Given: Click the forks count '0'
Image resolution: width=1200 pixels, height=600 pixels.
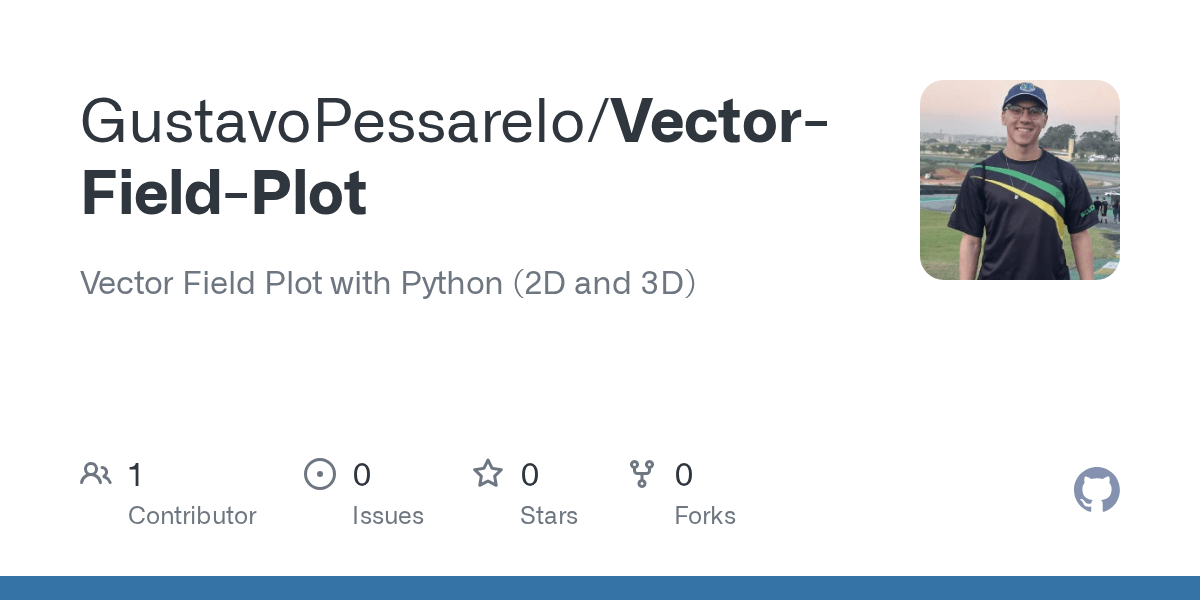Looking at the screenshot, I should tap(684, 475).
